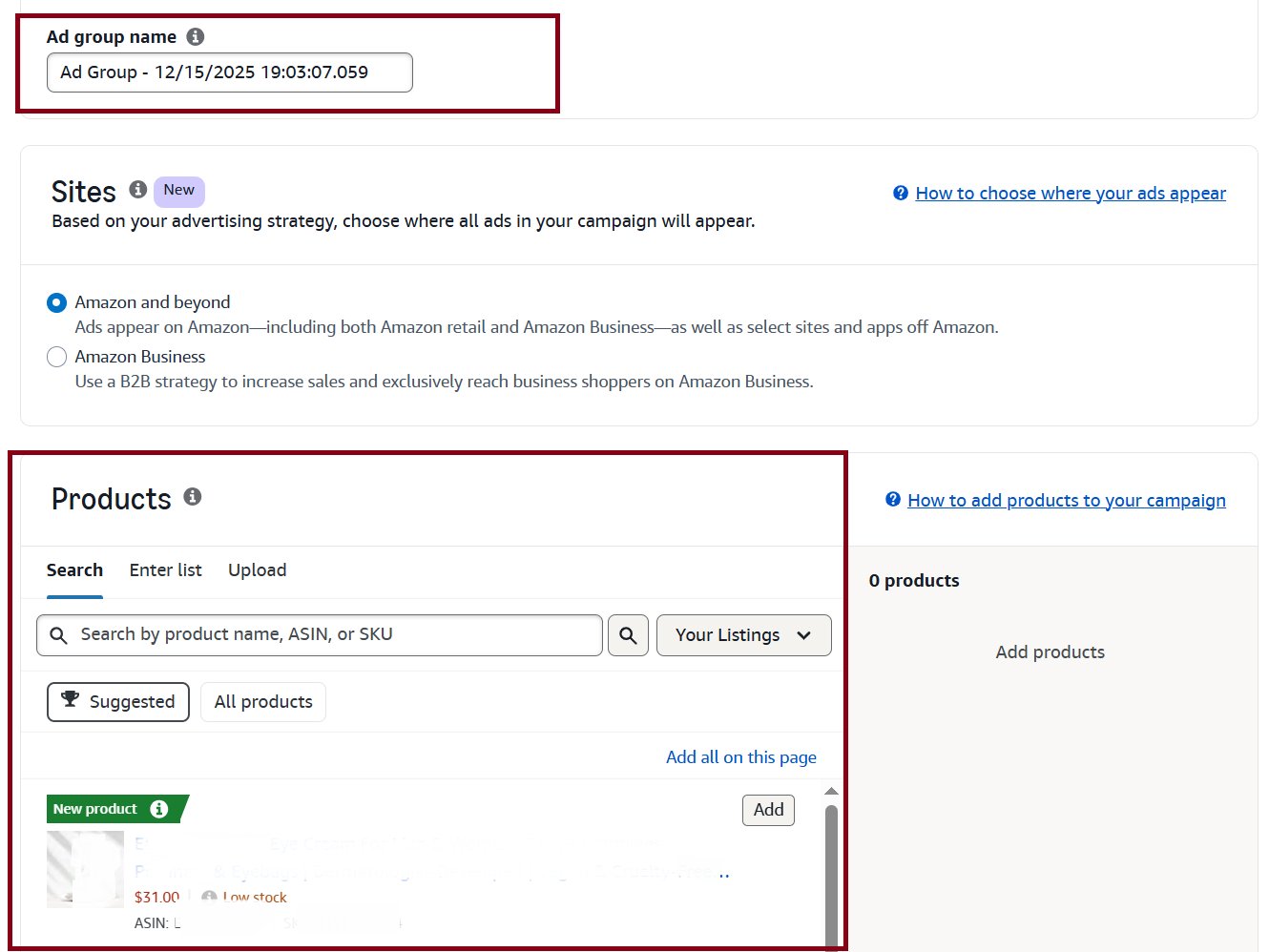Click the trophy icon in Suggested filter

tap(69, 701)
